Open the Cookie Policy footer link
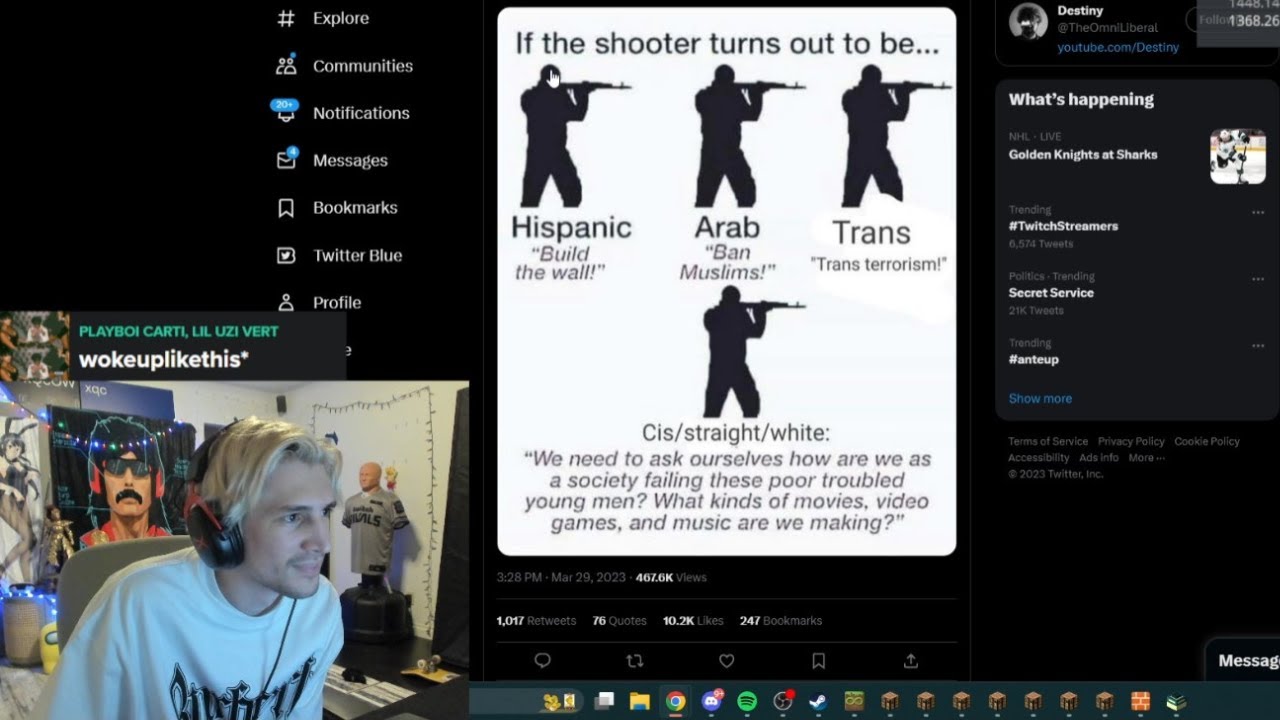The height and width of the screenshot is (720, 1280). 1207,441
